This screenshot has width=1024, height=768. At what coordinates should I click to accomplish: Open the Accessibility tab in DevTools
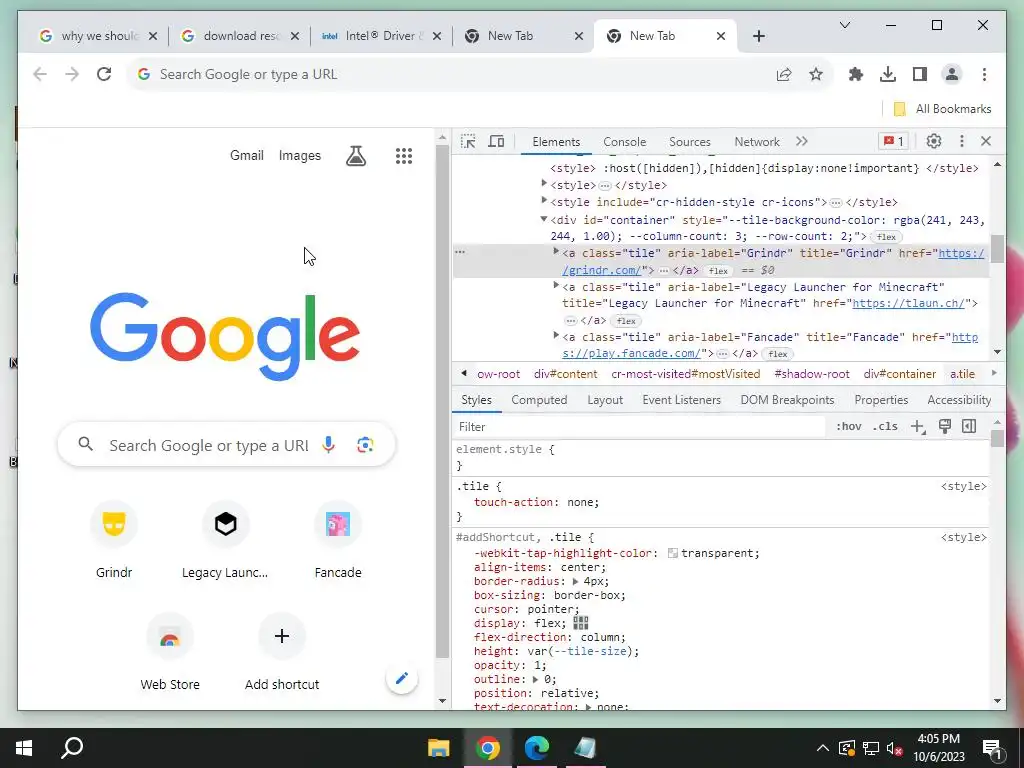(x=959, y=400)
